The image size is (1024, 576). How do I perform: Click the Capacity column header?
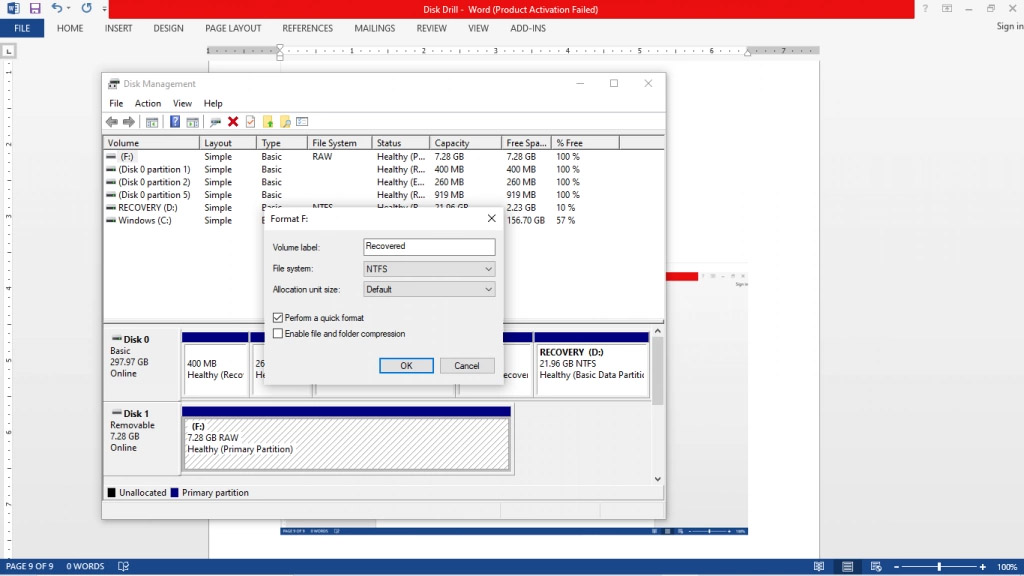click(x=466, y=143)
